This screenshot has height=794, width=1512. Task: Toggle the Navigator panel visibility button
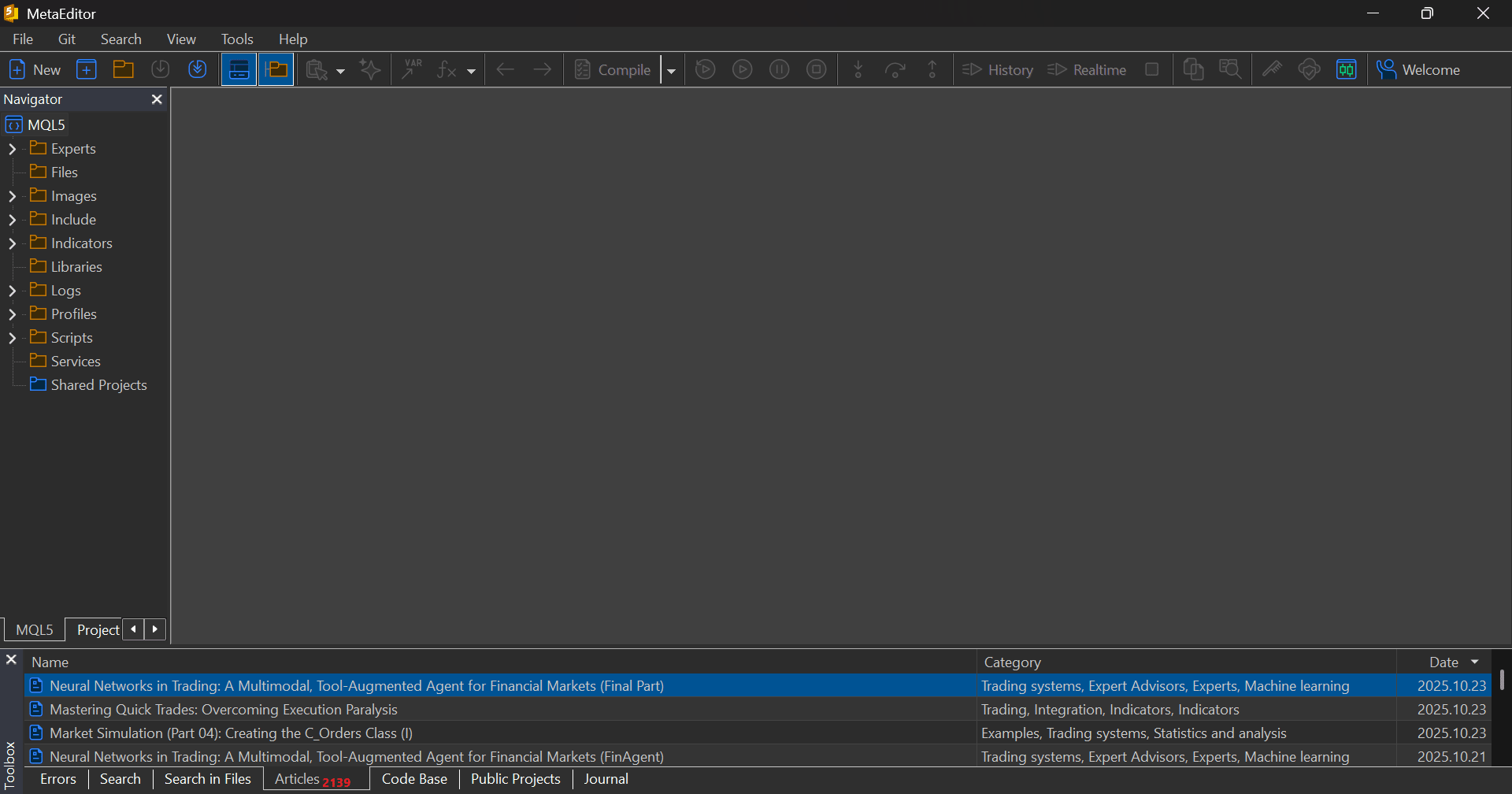click(276, 69)
